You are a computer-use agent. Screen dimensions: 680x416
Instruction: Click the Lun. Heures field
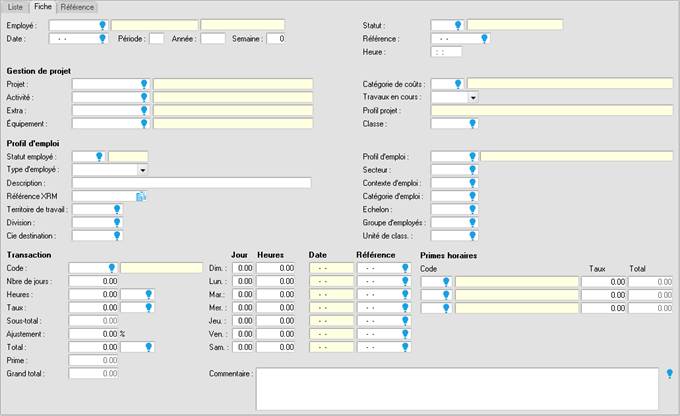click(276, 281)
